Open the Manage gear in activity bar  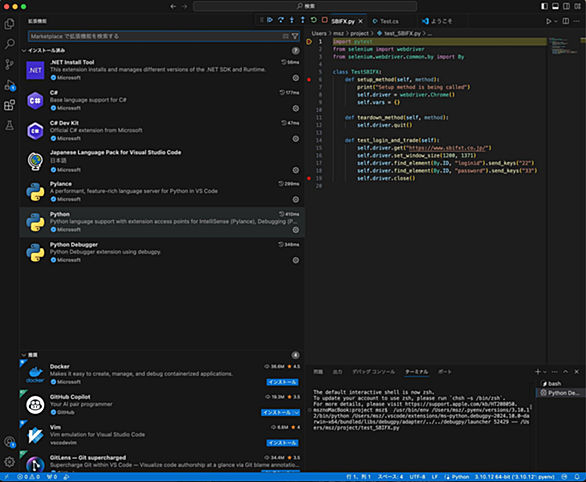point(9,462)
